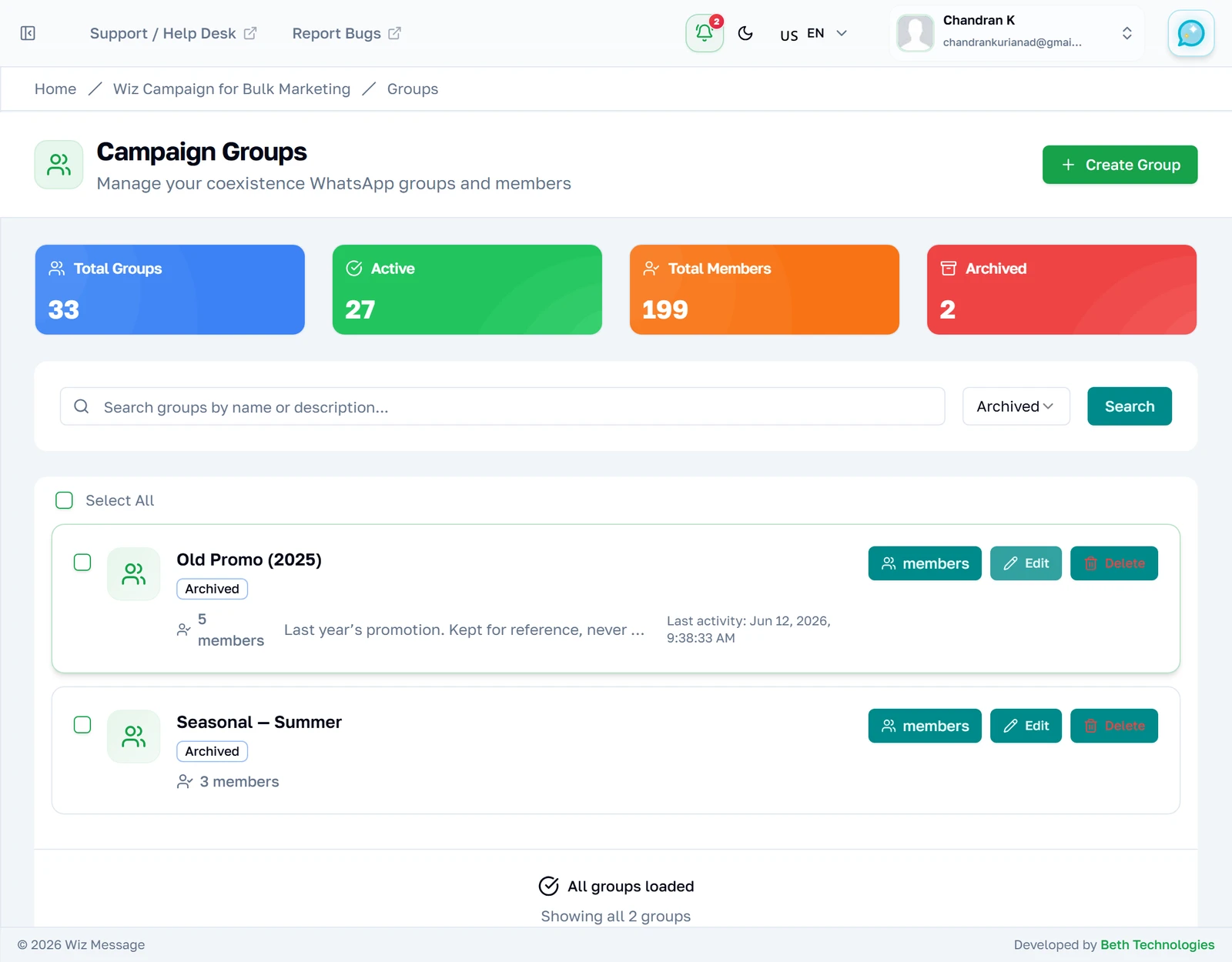Click the Campaign Groups header icon
The height and width of the screenshot is (962, 1232).
click(59, 165)
